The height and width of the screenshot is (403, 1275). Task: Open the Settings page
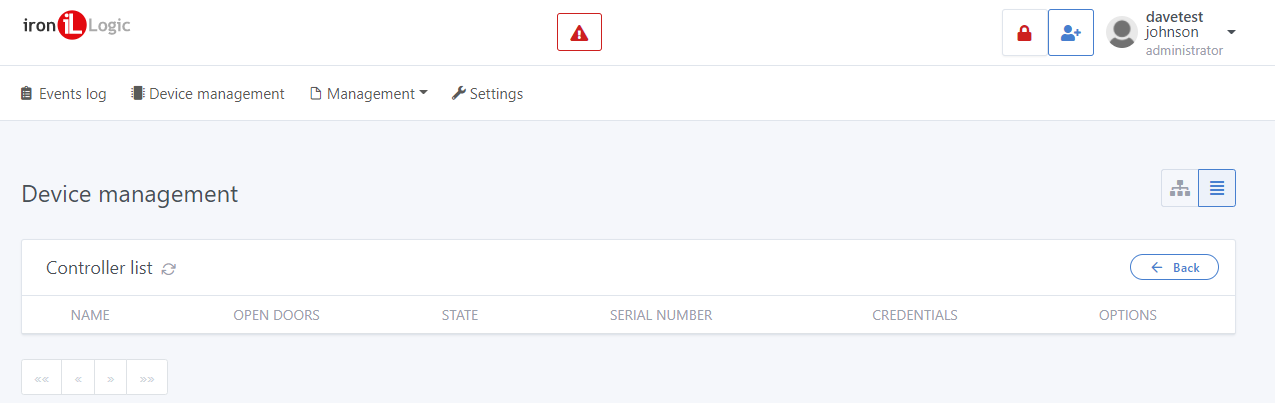(487, 94)
